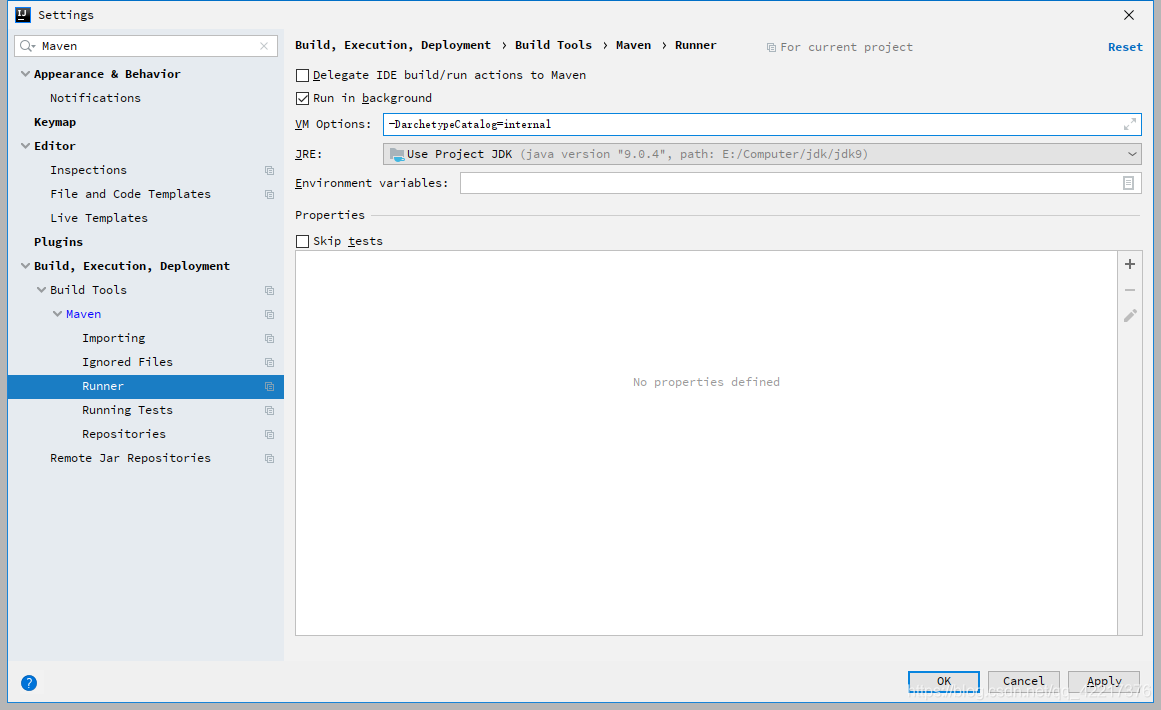Click project-level icon beside Runner
The image size is (1161, 710).
(x=270, y=386)
